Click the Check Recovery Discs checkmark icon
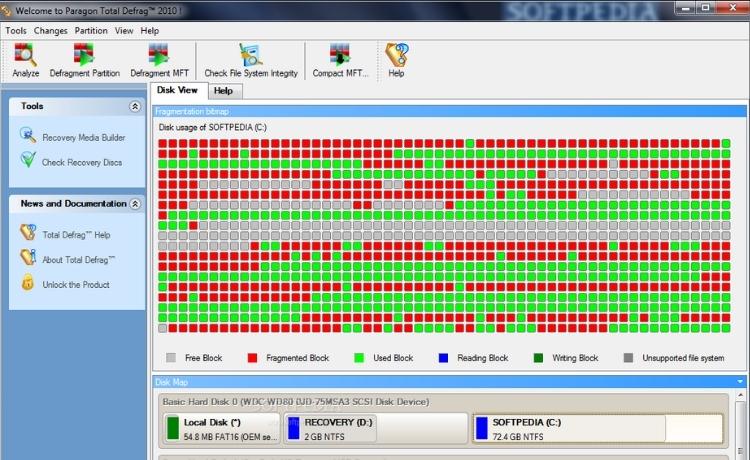Viewport: 750px width, 460px height. pos(28,160)
